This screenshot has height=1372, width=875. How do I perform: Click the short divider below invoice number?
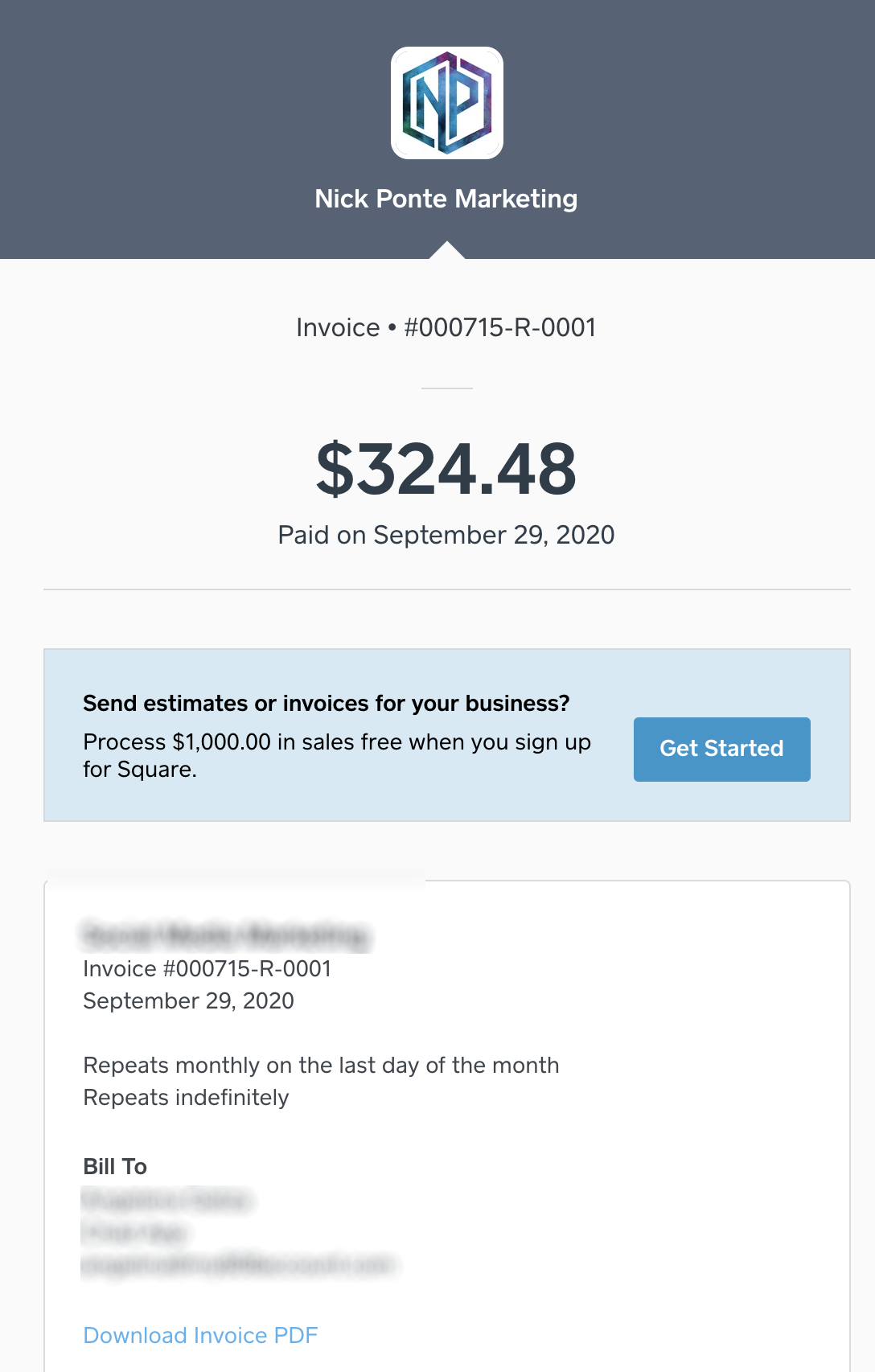click(x=447, y=388)
